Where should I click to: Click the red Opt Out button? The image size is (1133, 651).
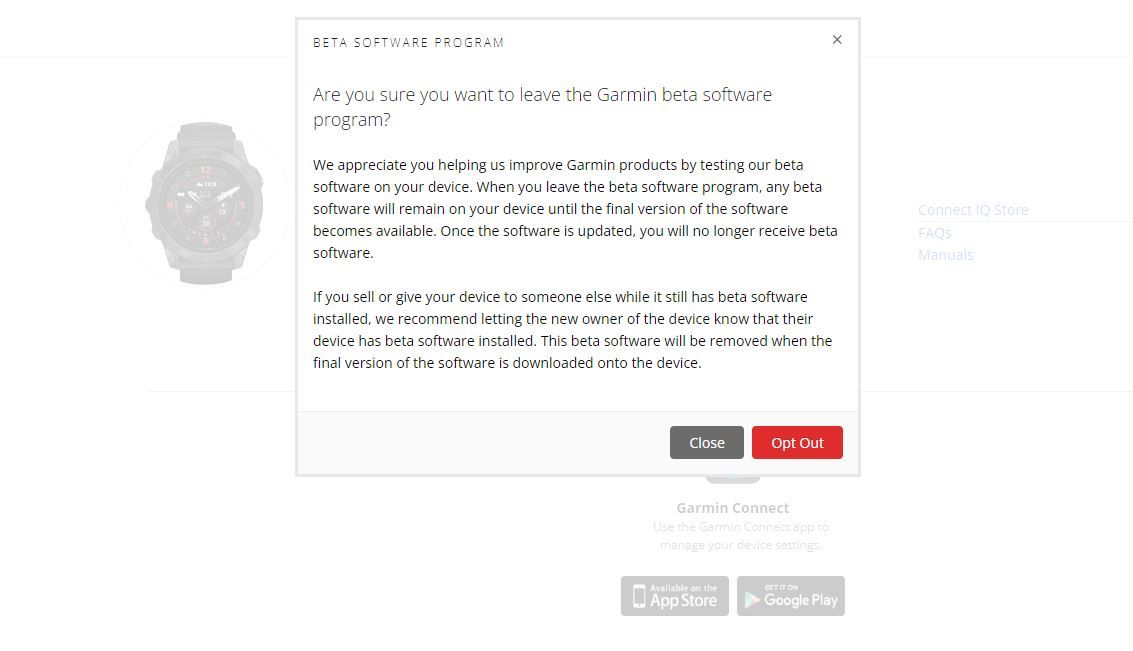(797, 443)
